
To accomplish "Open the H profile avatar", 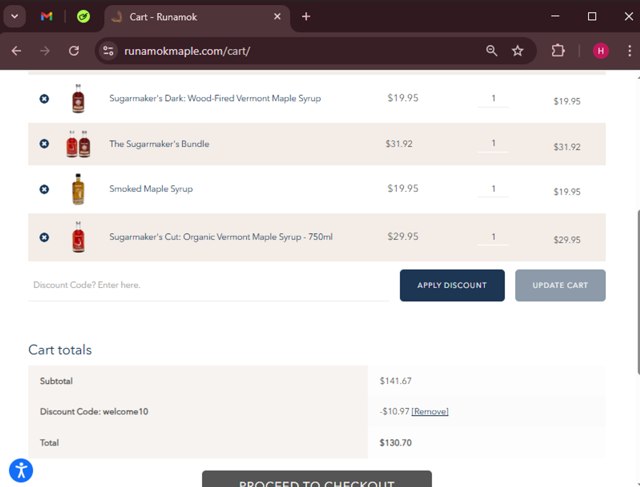I will (600, 51).
